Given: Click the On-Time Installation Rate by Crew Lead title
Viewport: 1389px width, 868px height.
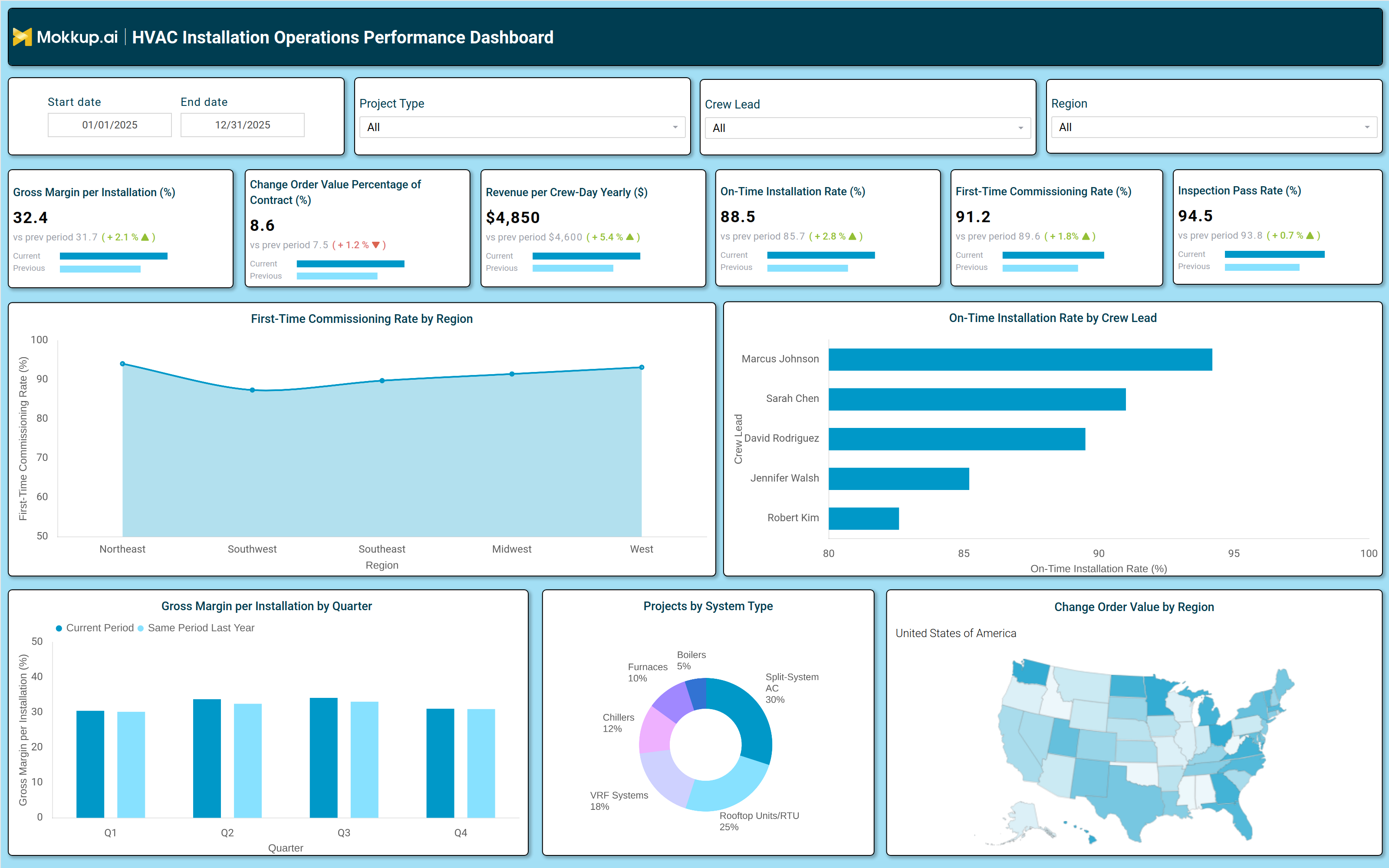Looking at the screenshot, I should pyautogui.click(x=1053, y=318).
